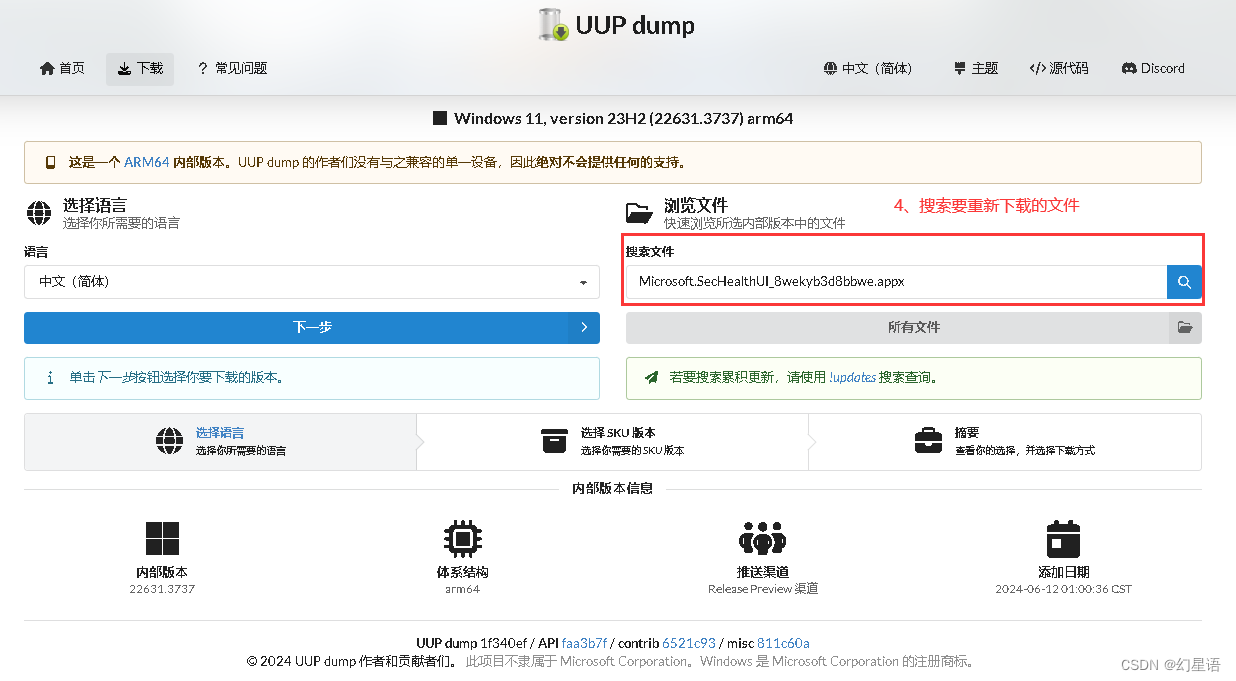This screenshot has width=1236, height=681.
Task: Select the 选择语言 step tab
Action: point(220,442)
